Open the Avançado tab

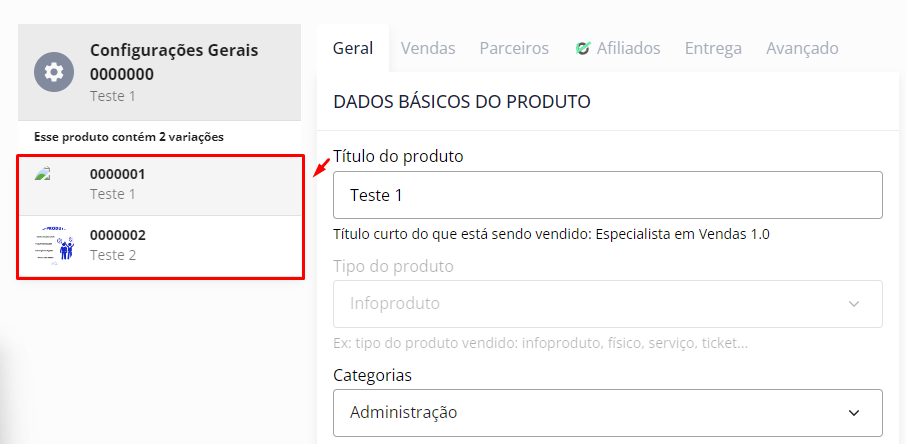(802, 48)
